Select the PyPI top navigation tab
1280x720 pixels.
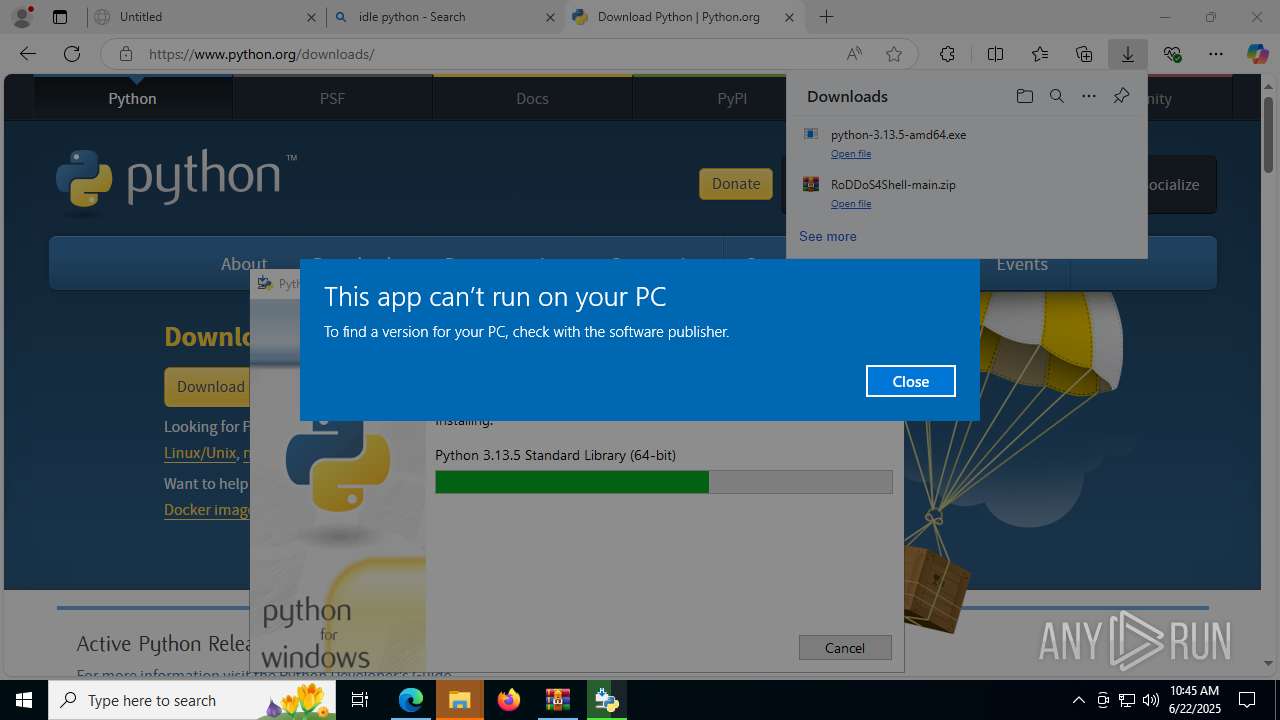click(732, 98)
